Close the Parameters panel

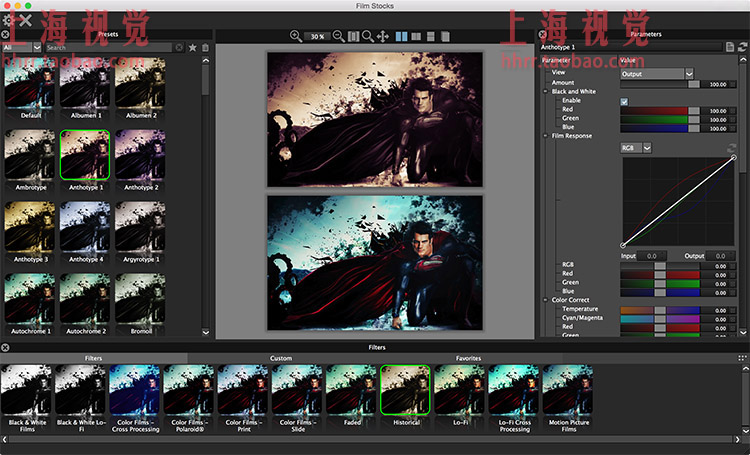[x=542, y=34]
